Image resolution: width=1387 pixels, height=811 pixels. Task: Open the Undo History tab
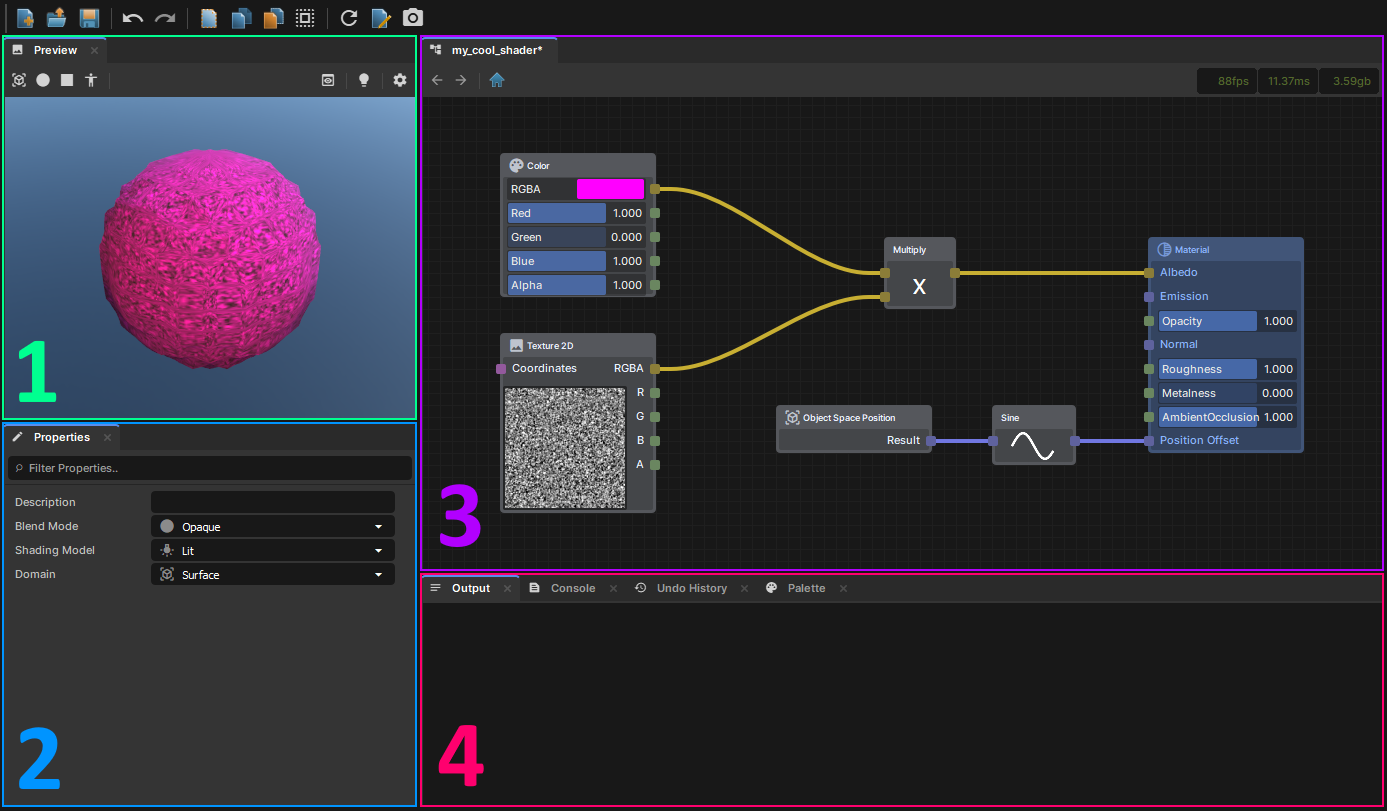coord(691,588)
